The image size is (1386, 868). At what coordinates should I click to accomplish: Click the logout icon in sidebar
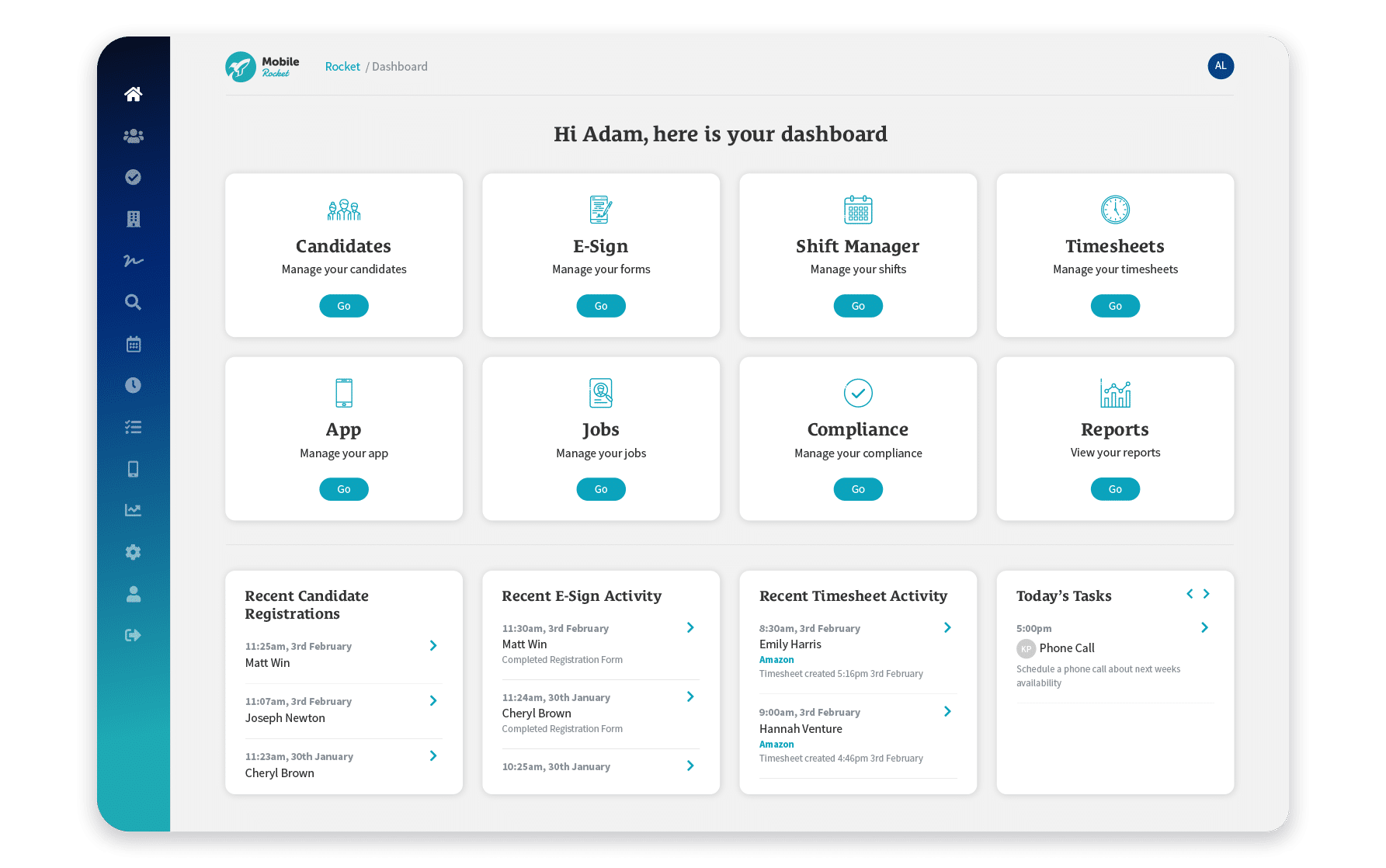click(x=134, y=635)
